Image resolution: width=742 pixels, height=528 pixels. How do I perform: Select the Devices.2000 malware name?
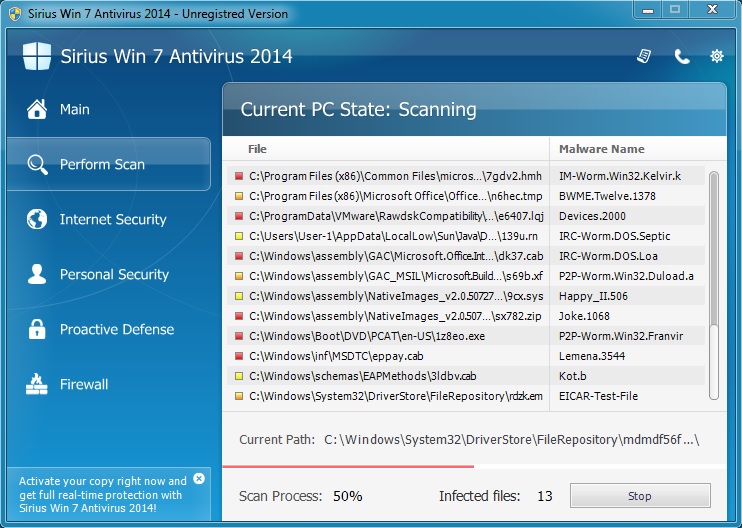592,216
